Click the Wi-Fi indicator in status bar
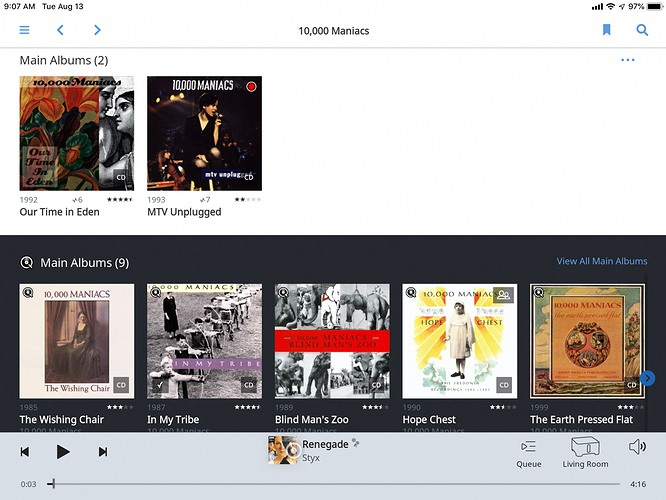This screenshot has height=500, width=666. pyautogui.click(x=610, y=6)
